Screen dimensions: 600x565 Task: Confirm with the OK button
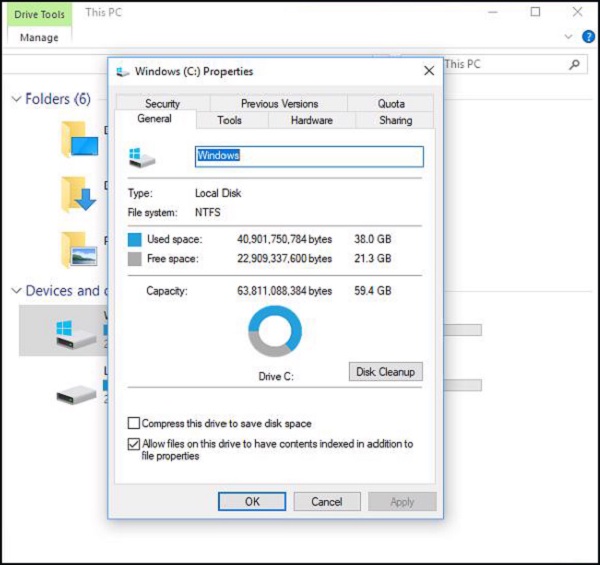point(252,501)
